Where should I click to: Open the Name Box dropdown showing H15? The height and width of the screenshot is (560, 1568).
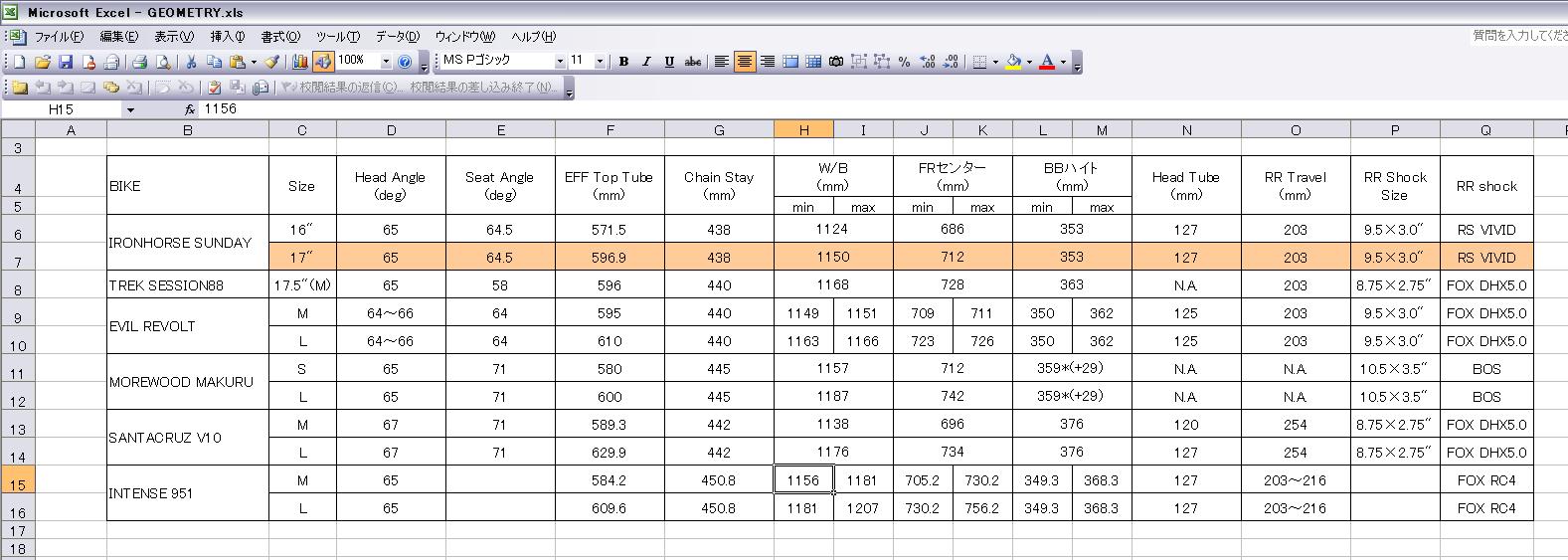pos(130,109)
